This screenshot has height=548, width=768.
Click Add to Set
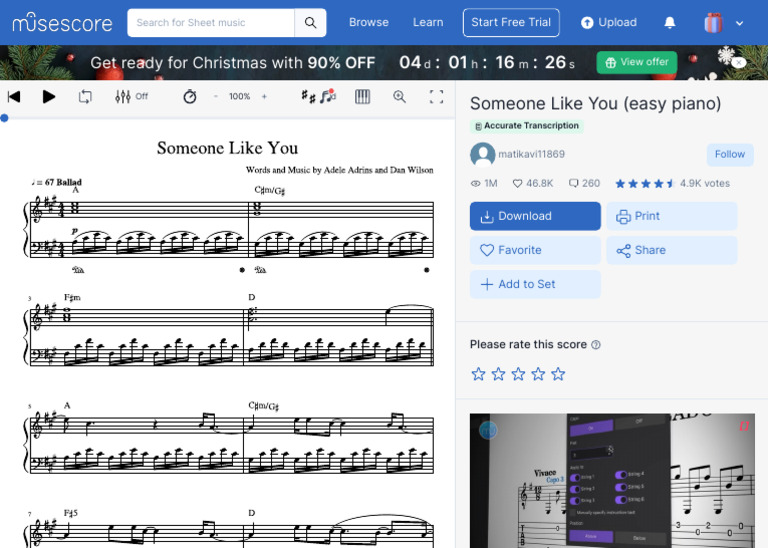click(x=535, y=285)
